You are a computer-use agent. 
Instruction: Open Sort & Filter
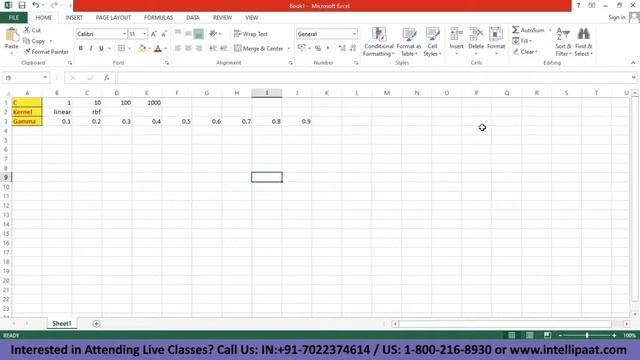[563, 42]
